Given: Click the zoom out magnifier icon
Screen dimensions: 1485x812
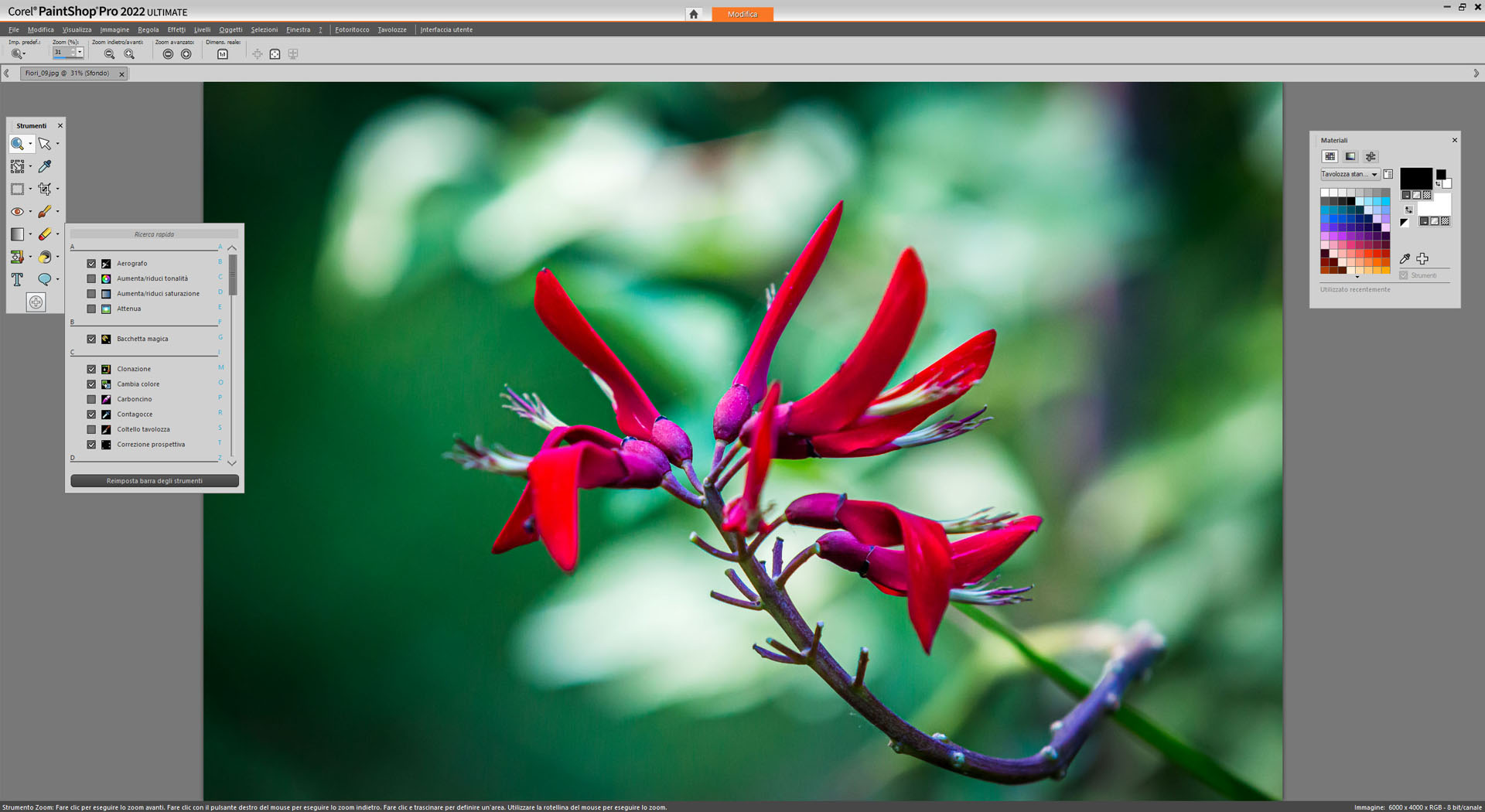Looking at the screenshot, I should pyautogui.click(x=109, y=54).
